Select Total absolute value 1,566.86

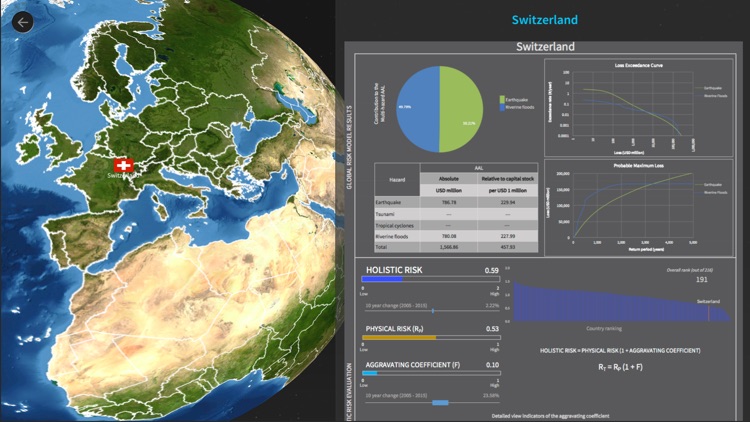point(449,247)
